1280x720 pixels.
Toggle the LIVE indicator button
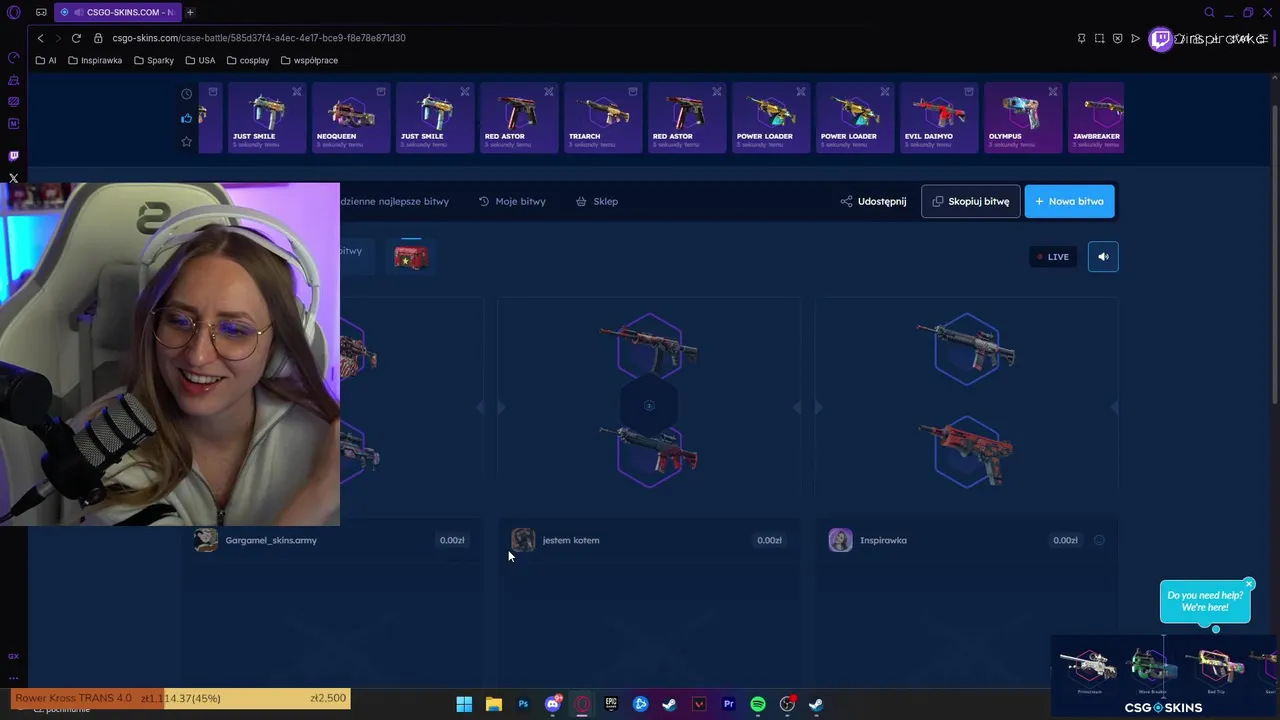pos(1053,257)
